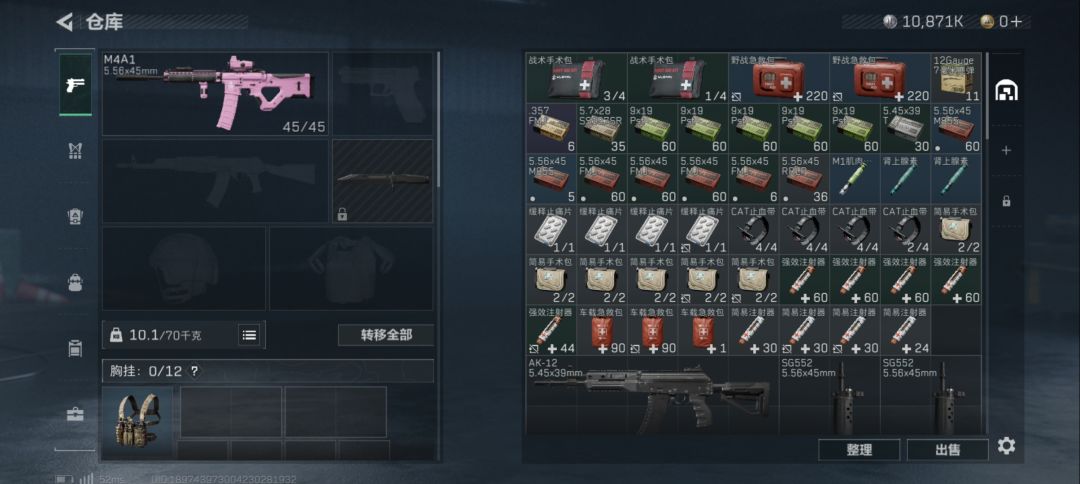Screen dimensions: 1080x484
Task: Click the 整理 sort button
Action: point(859,450)
